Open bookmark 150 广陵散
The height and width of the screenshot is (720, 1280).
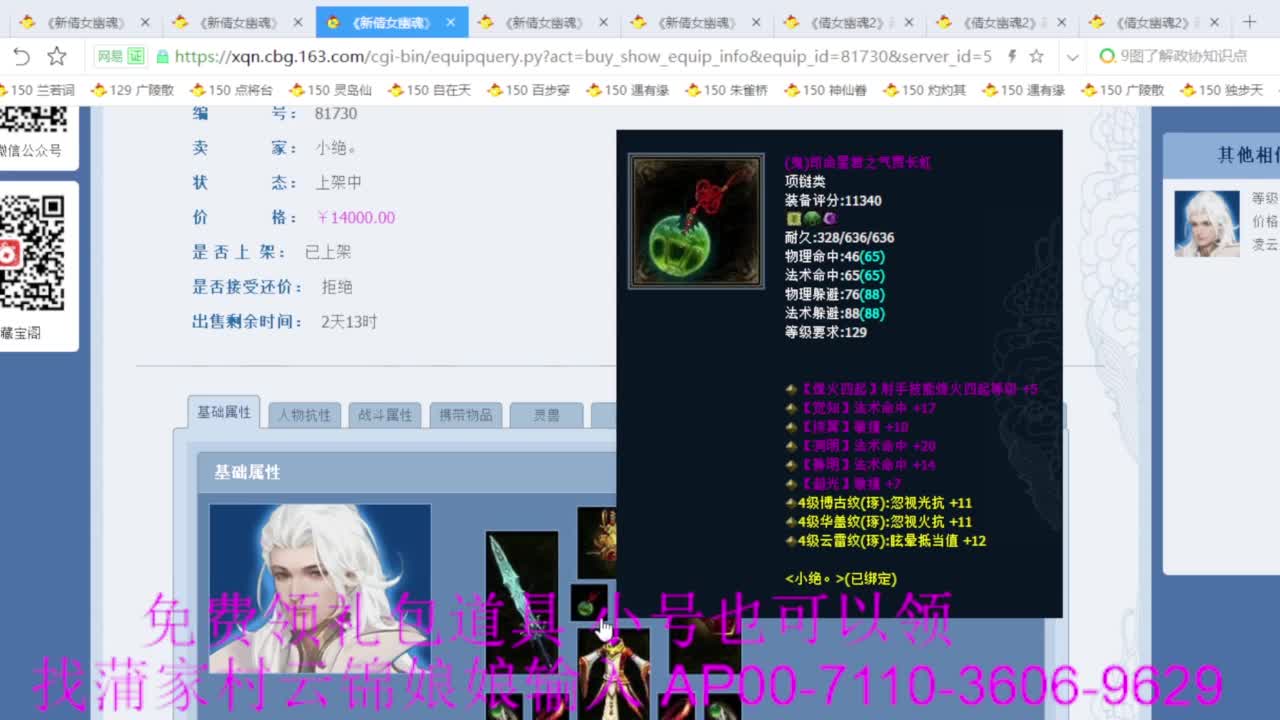(1122, 90)
